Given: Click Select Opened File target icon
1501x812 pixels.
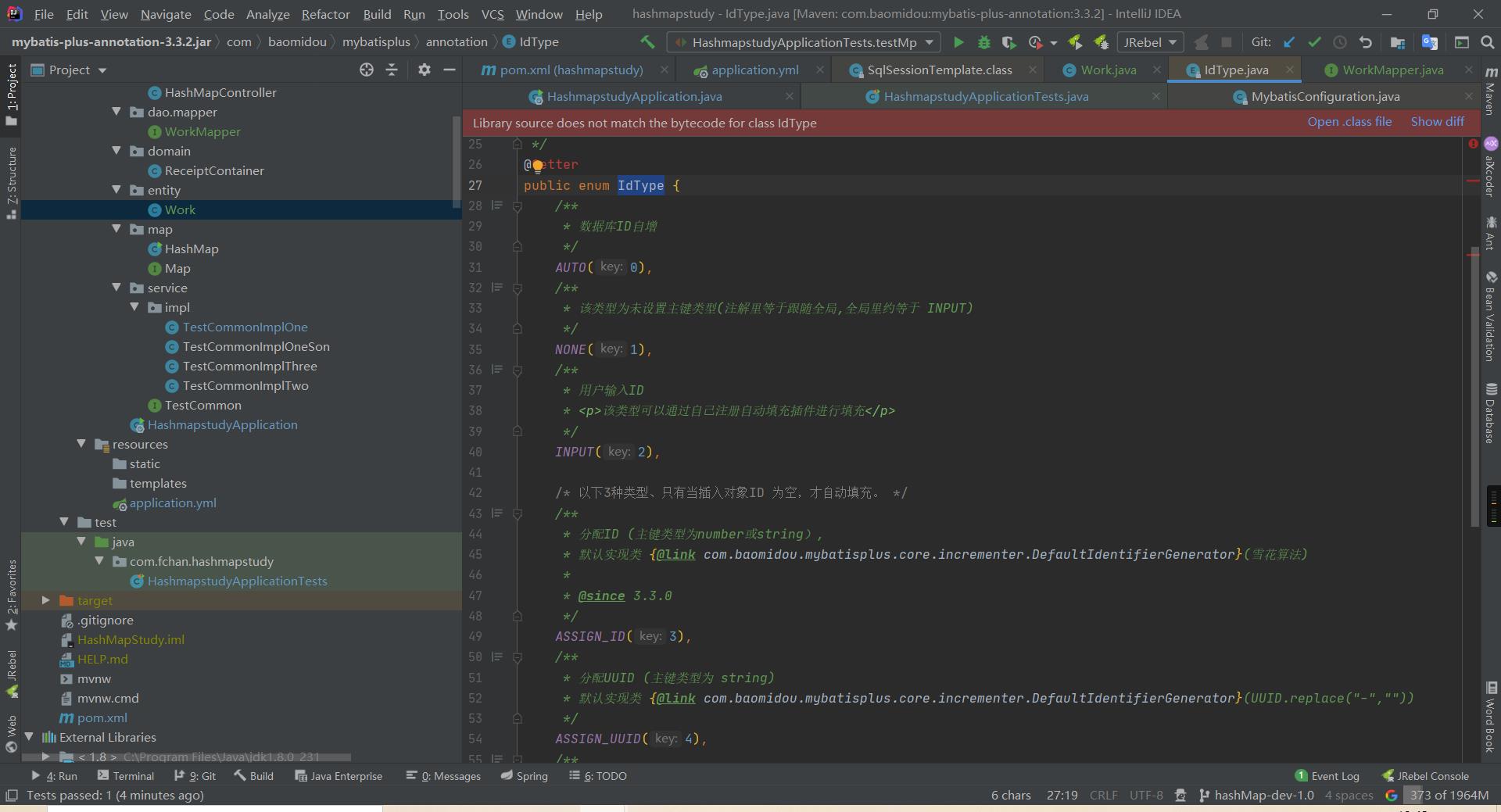Looking at the screenshot, I should 367,70.
